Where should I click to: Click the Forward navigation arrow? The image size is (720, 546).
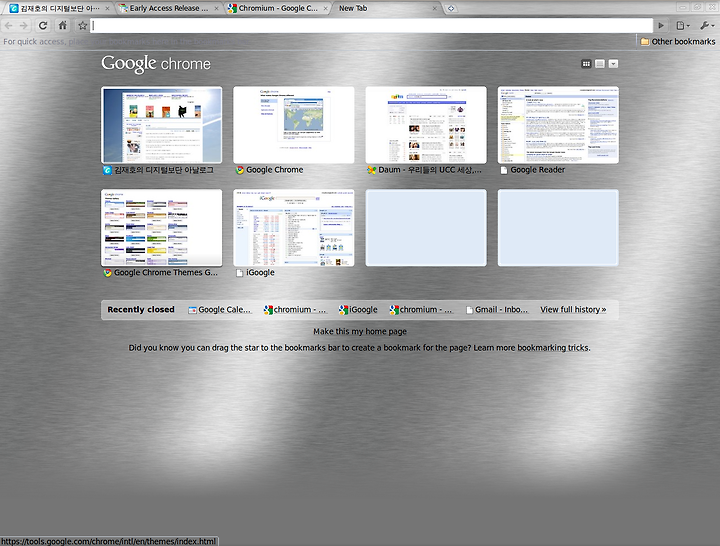click(24, 26)
